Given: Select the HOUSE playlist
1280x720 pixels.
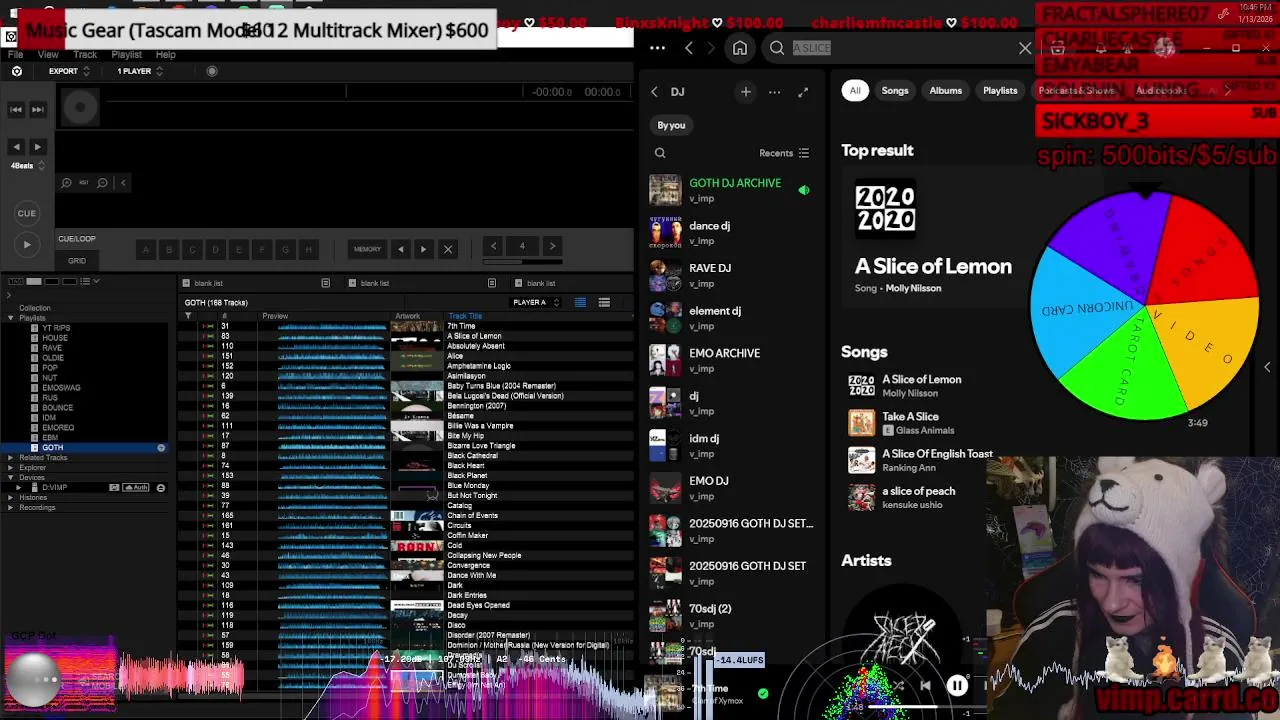Looking at the screenshot, I should [54, 338].
